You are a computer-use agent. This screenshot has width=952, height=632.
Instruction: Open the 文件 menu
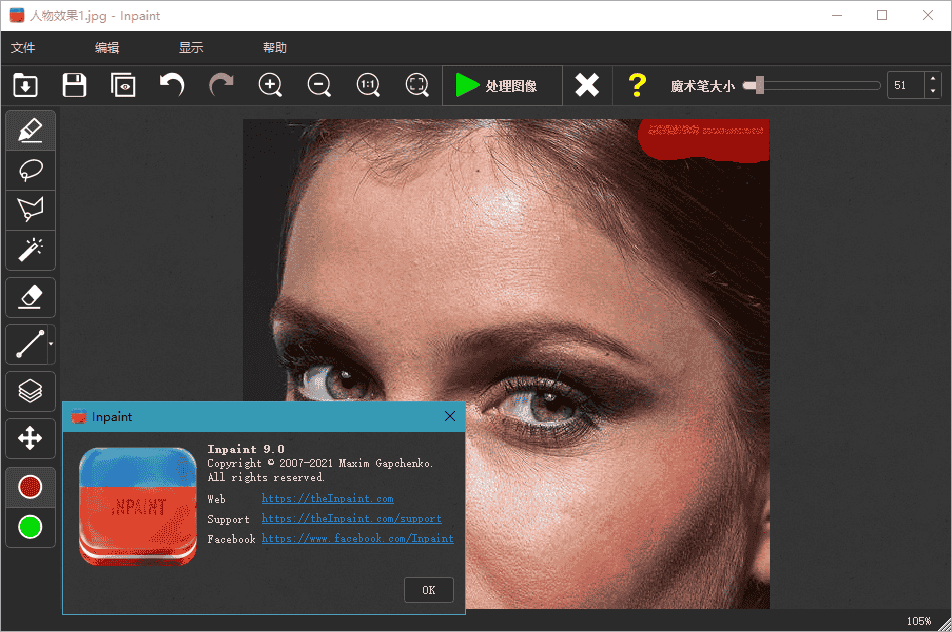pos(24,47)
